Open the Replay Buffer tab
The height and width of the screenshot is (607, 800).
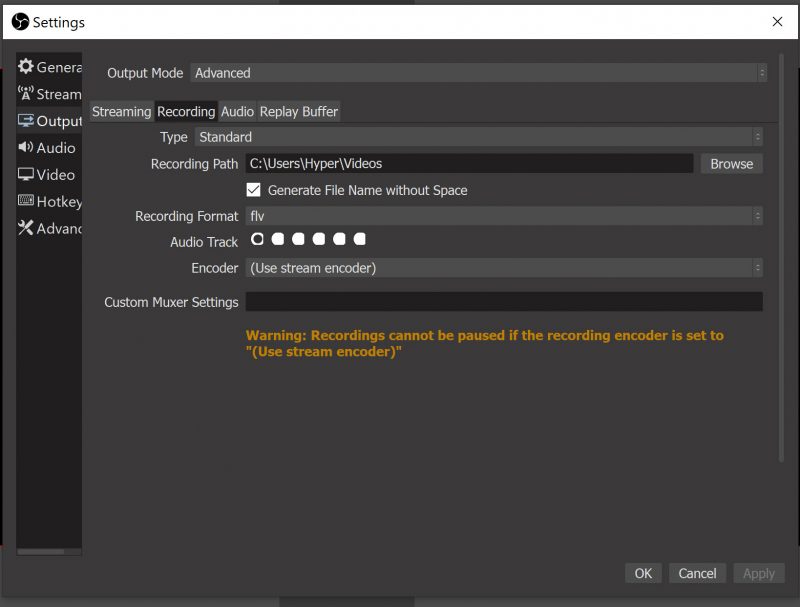pos(299,112)
